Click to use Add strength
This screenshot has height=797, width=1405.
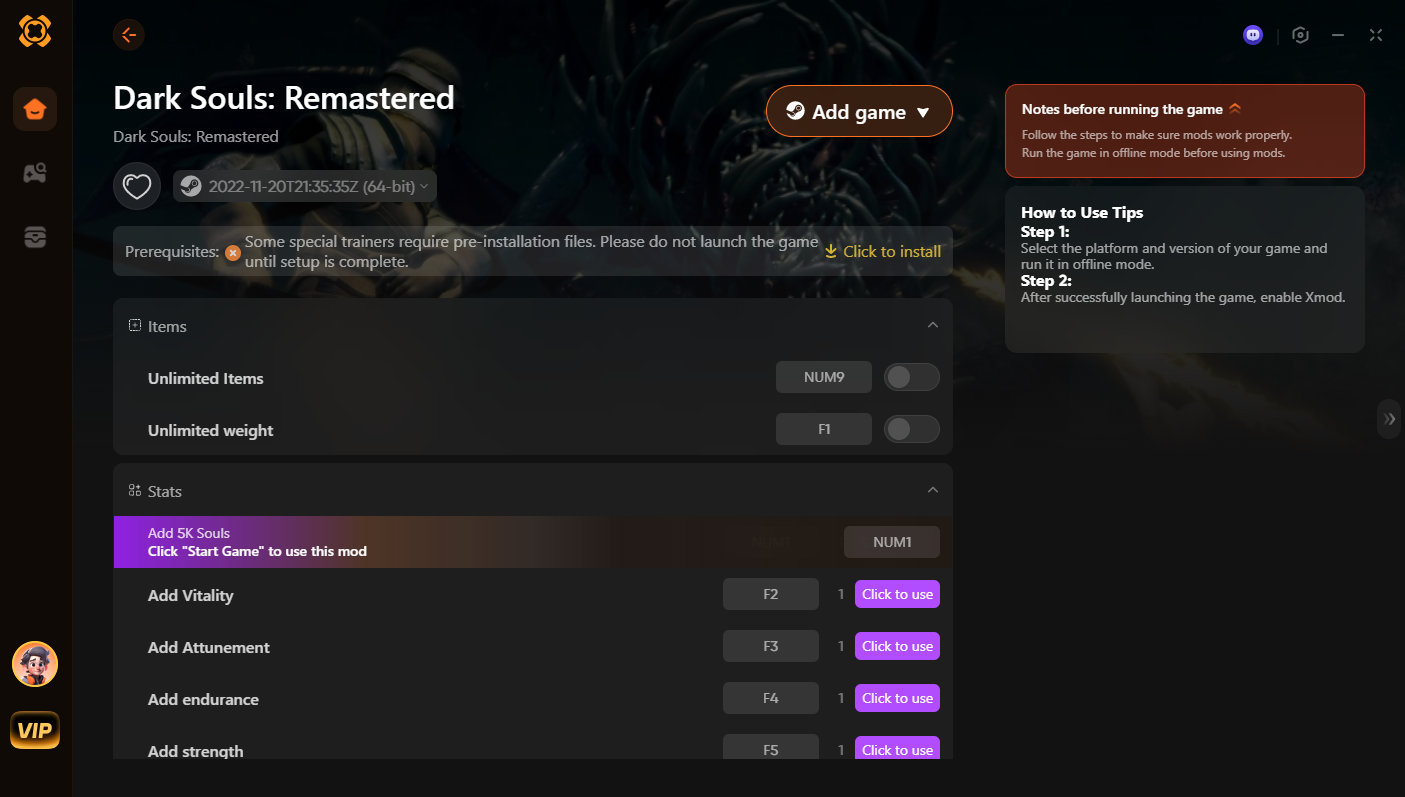[x=897, y=749]
